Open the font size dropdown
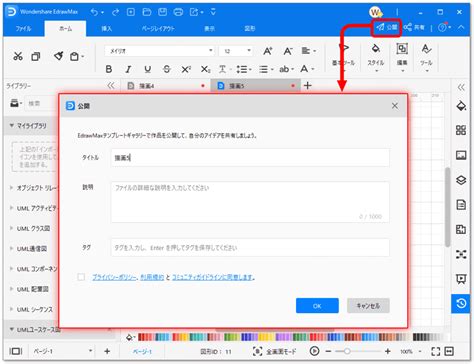474x364 pixels. click(x=249, y=51)
